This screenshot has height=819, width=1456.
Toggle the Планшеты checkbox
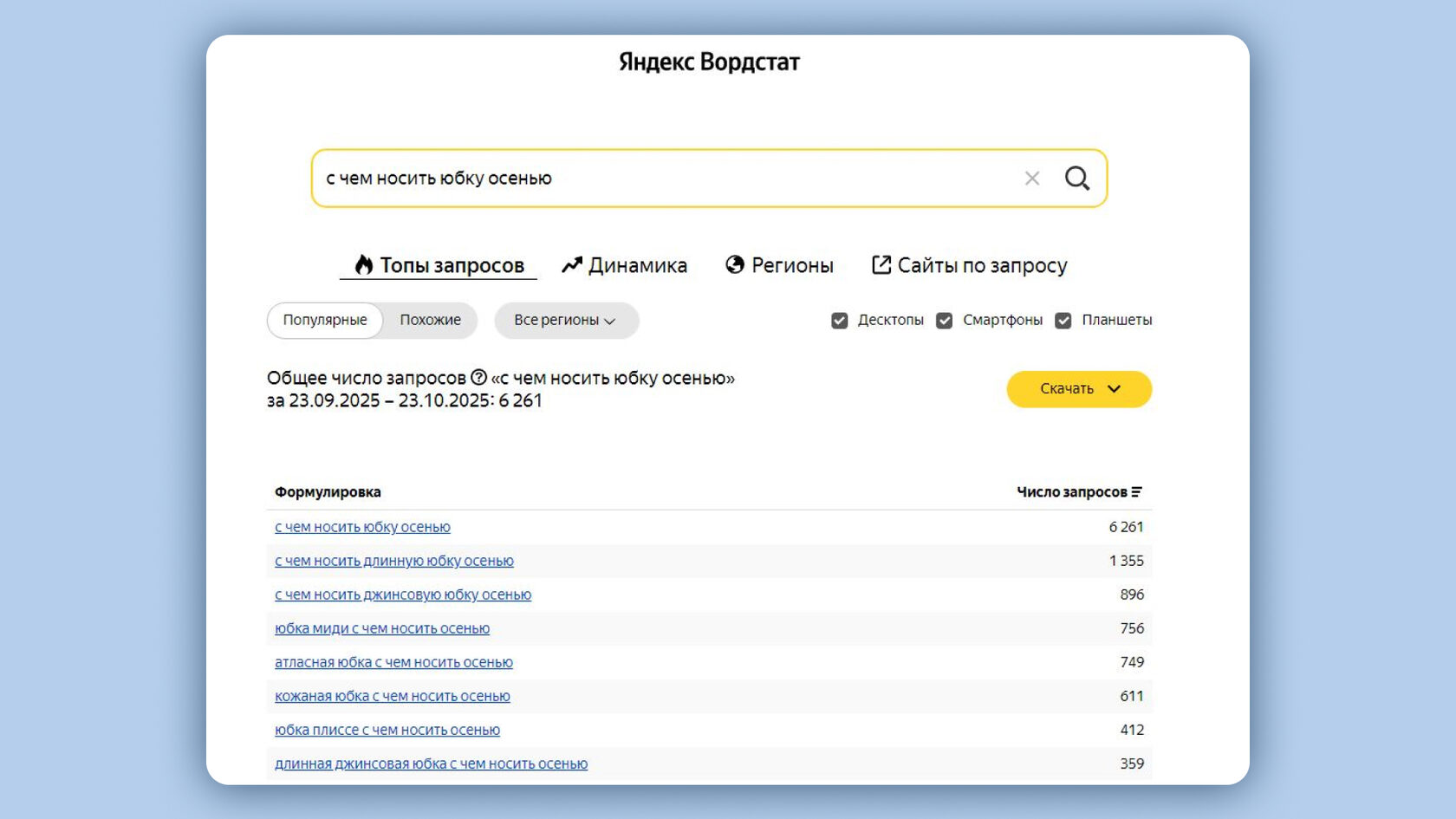tap(1063, 321)
